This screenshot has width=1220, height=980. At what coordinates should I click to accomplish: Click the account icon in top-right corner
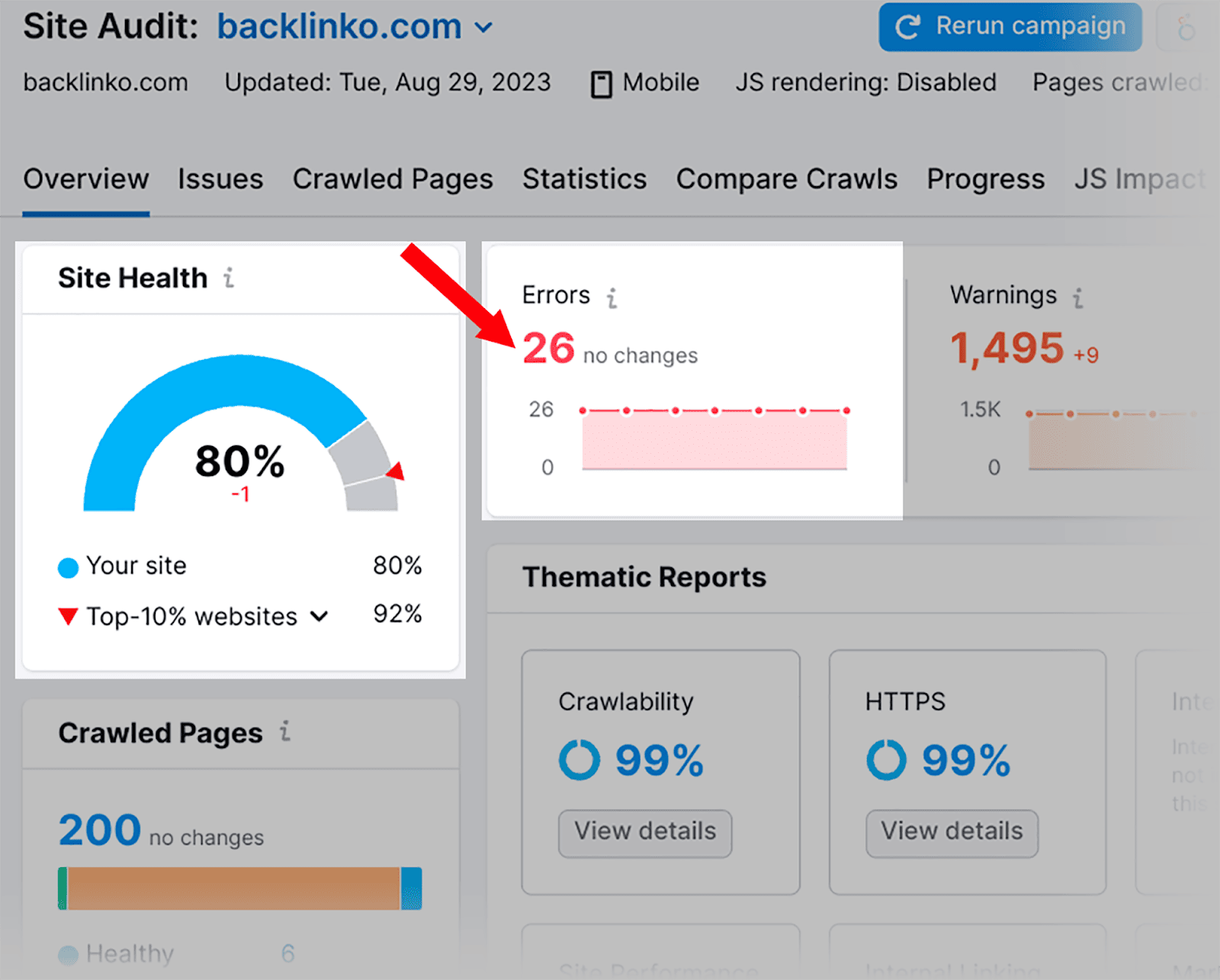1186,27
